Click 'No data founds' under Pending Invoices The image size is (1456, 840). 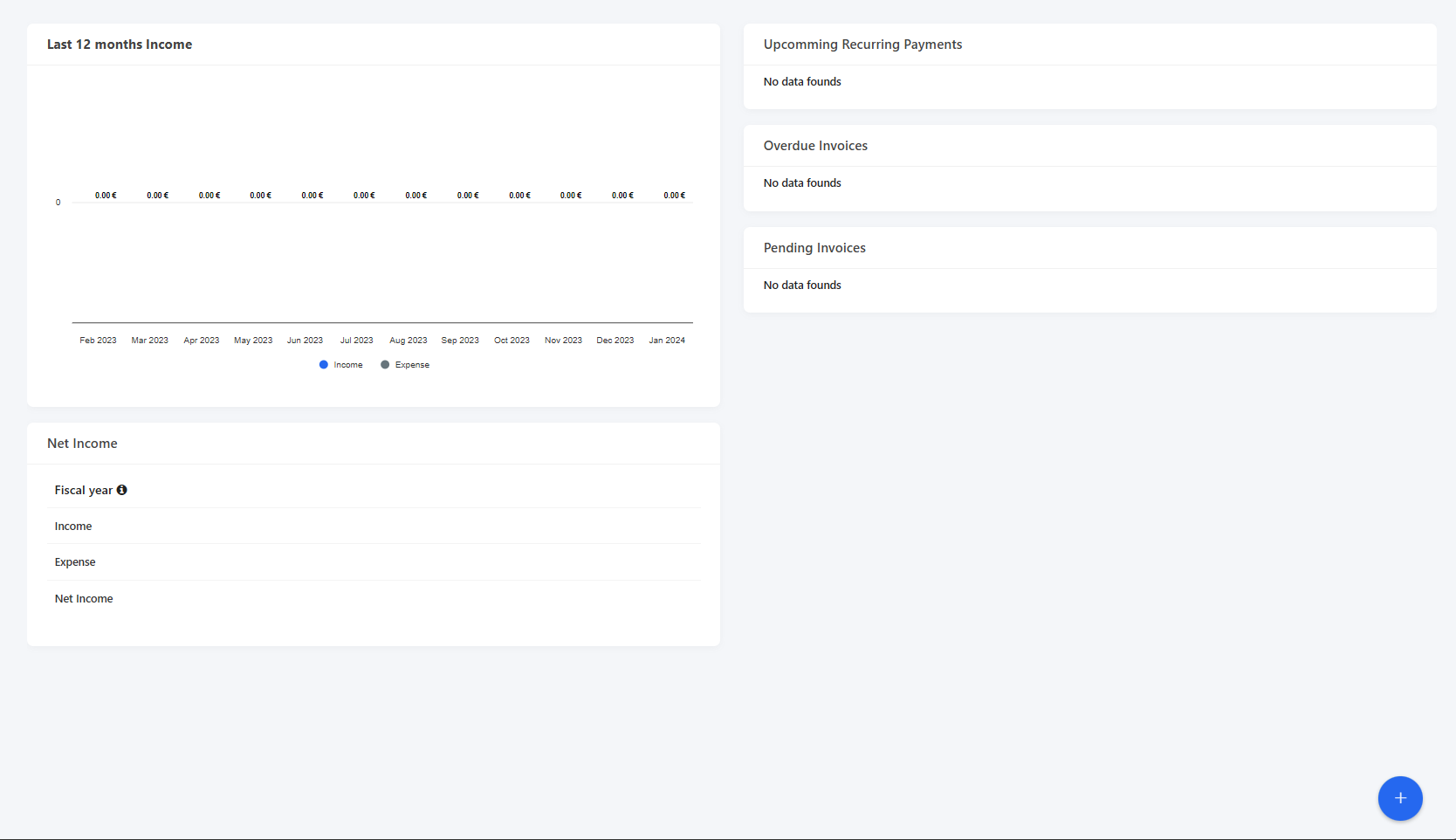802,285
